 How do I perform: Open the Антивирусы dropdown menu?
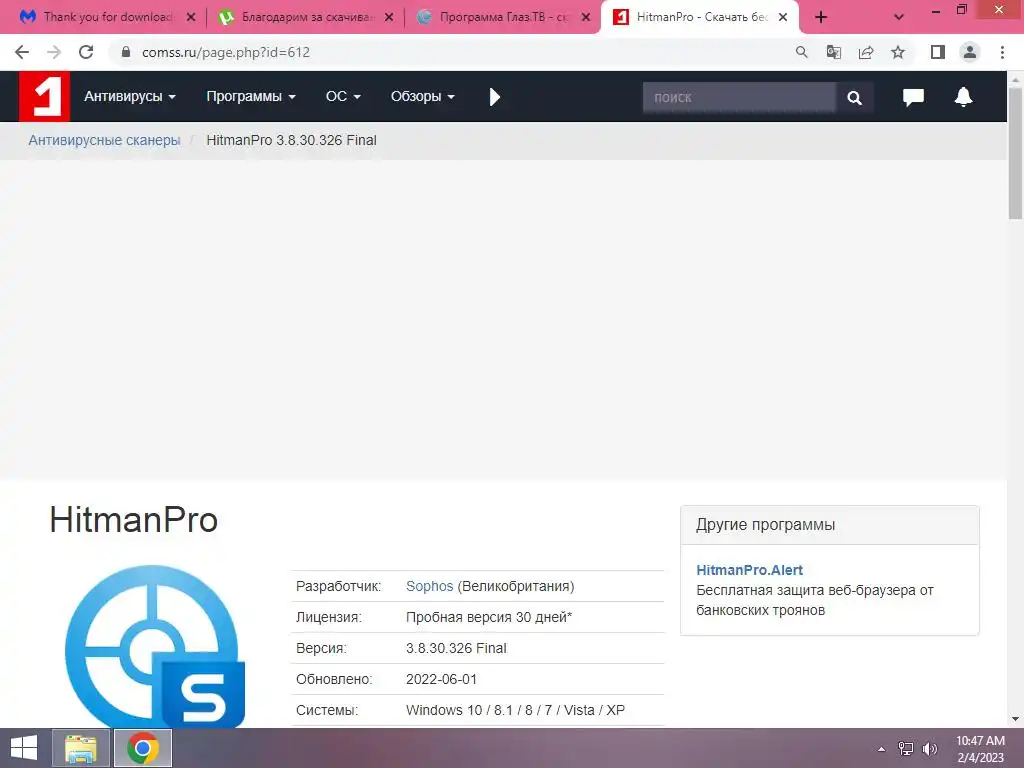[130, 97]
